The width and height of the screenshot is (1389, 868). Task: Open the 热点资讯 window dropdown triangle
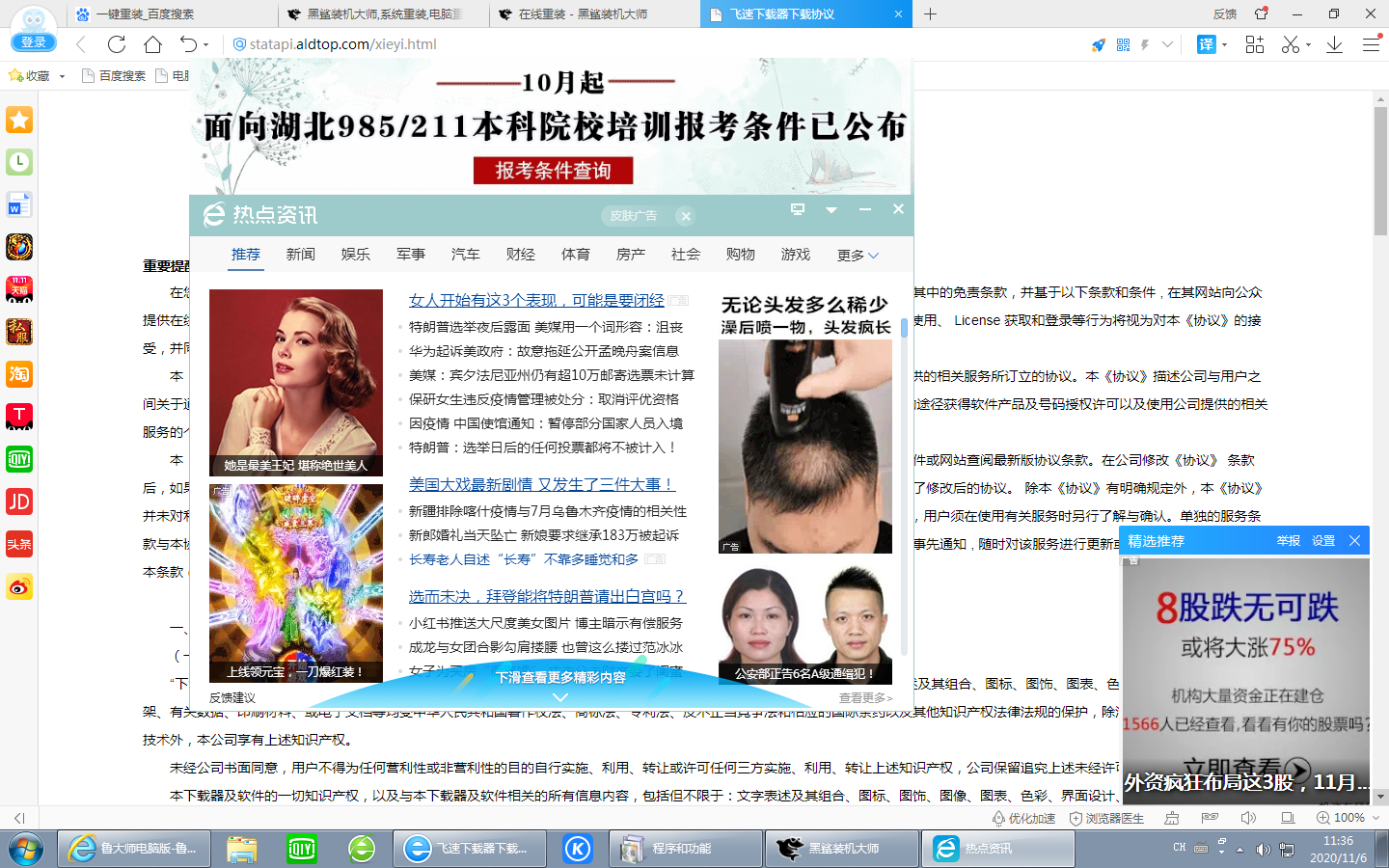[831, 209]
